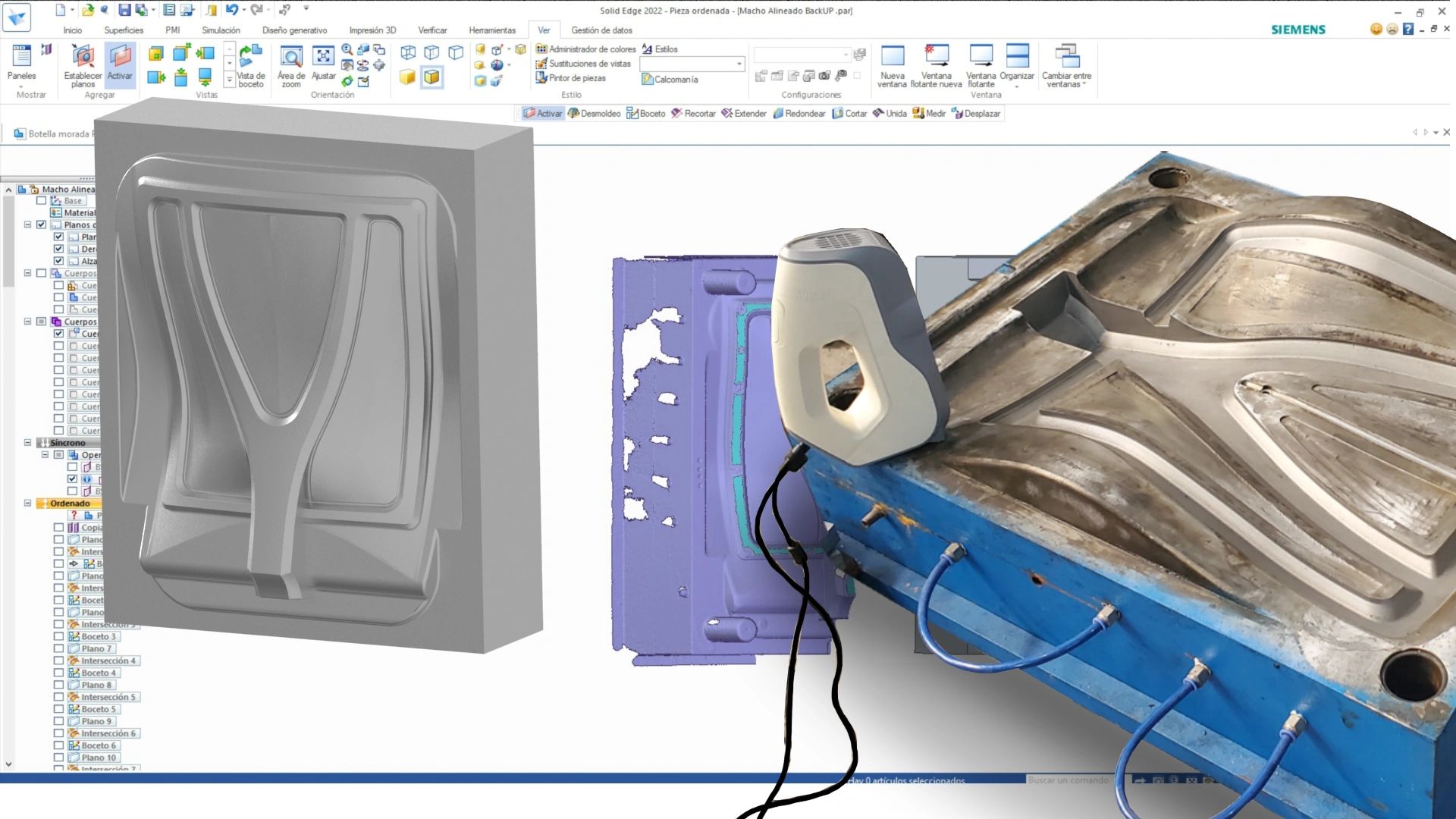Click the Redondear tool
This screenshot has width=1456, height=819.
click(799, 113)
